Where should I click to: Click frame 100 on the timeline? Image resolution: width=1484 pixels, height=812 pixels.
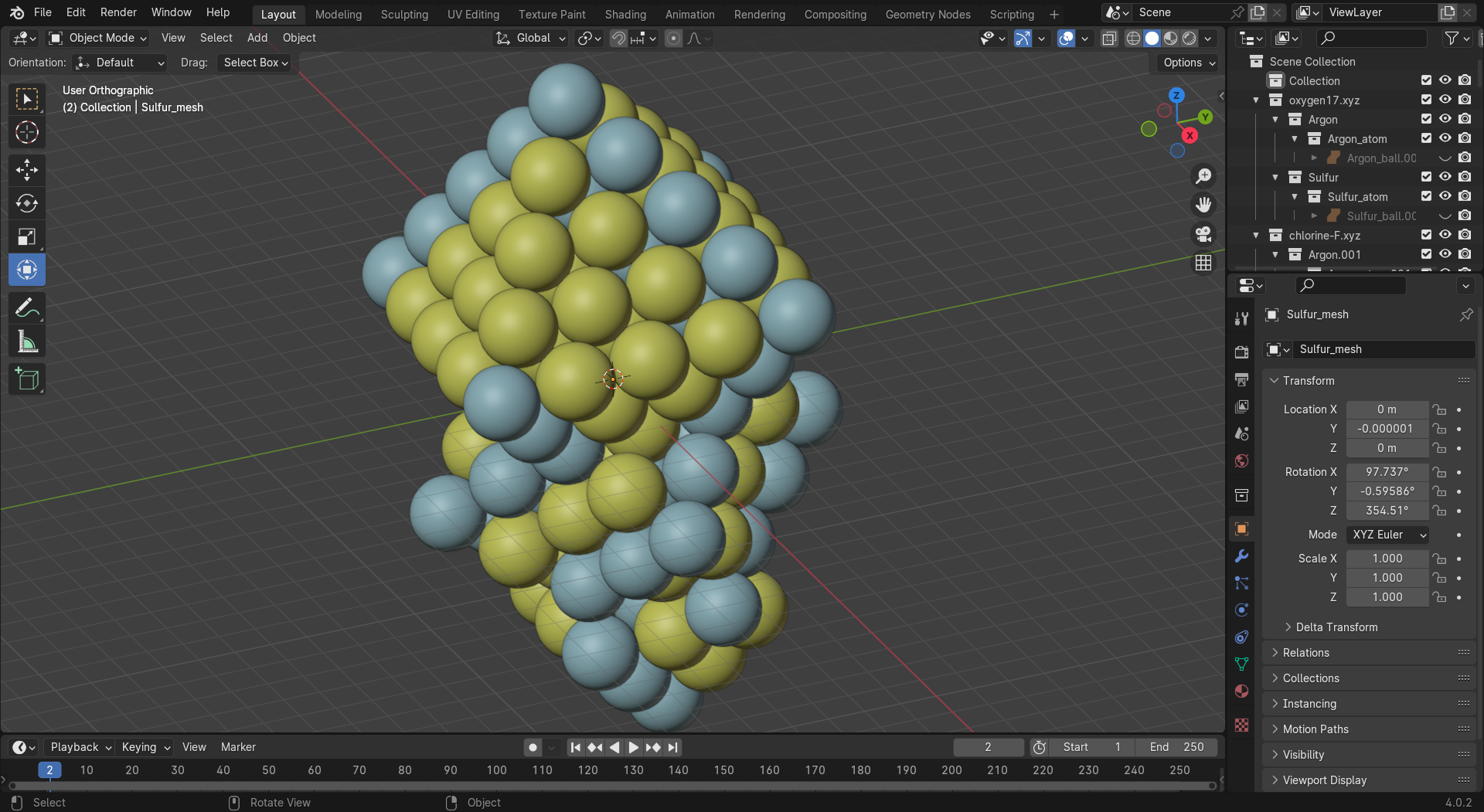coord(496,770)
